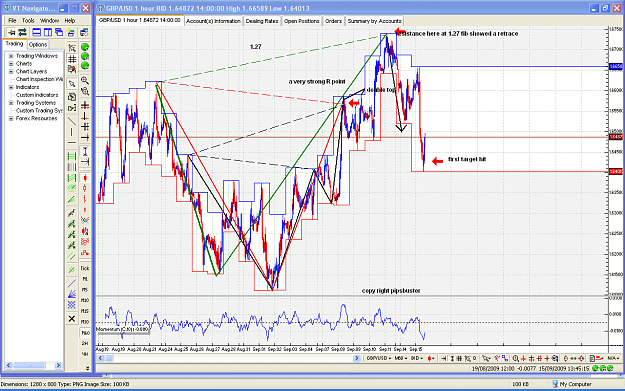Select the blue diagonal line tool
Screen dimensions: 625x391
pyautogui.click(x=72, y=283)
